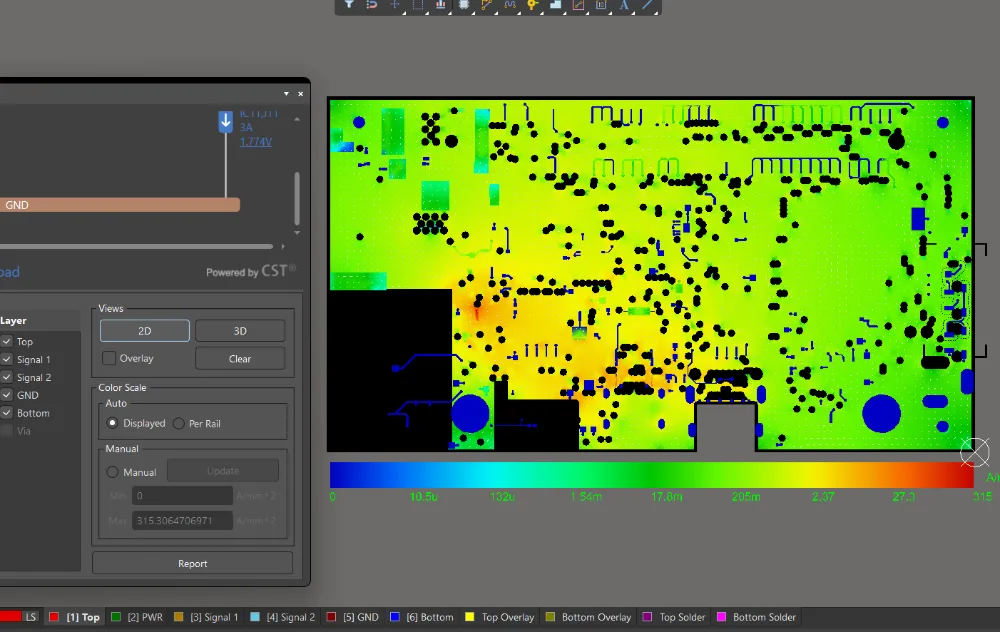1000x632 pixels.
Task: Click the horizontal scrollbar in network view
Action: (x=136, y=246)
